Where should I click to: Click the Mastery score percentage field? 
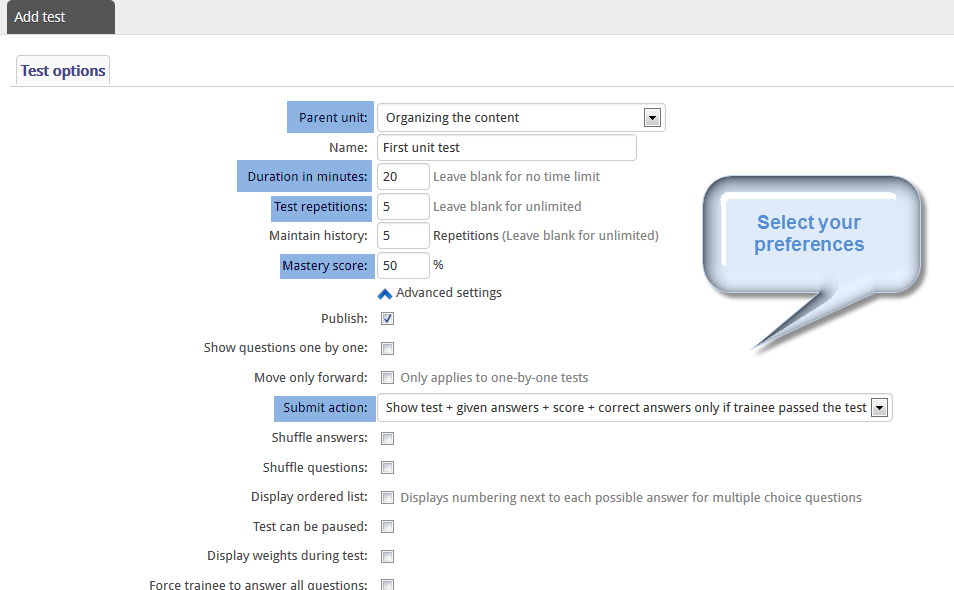click(x=403, y=266)
